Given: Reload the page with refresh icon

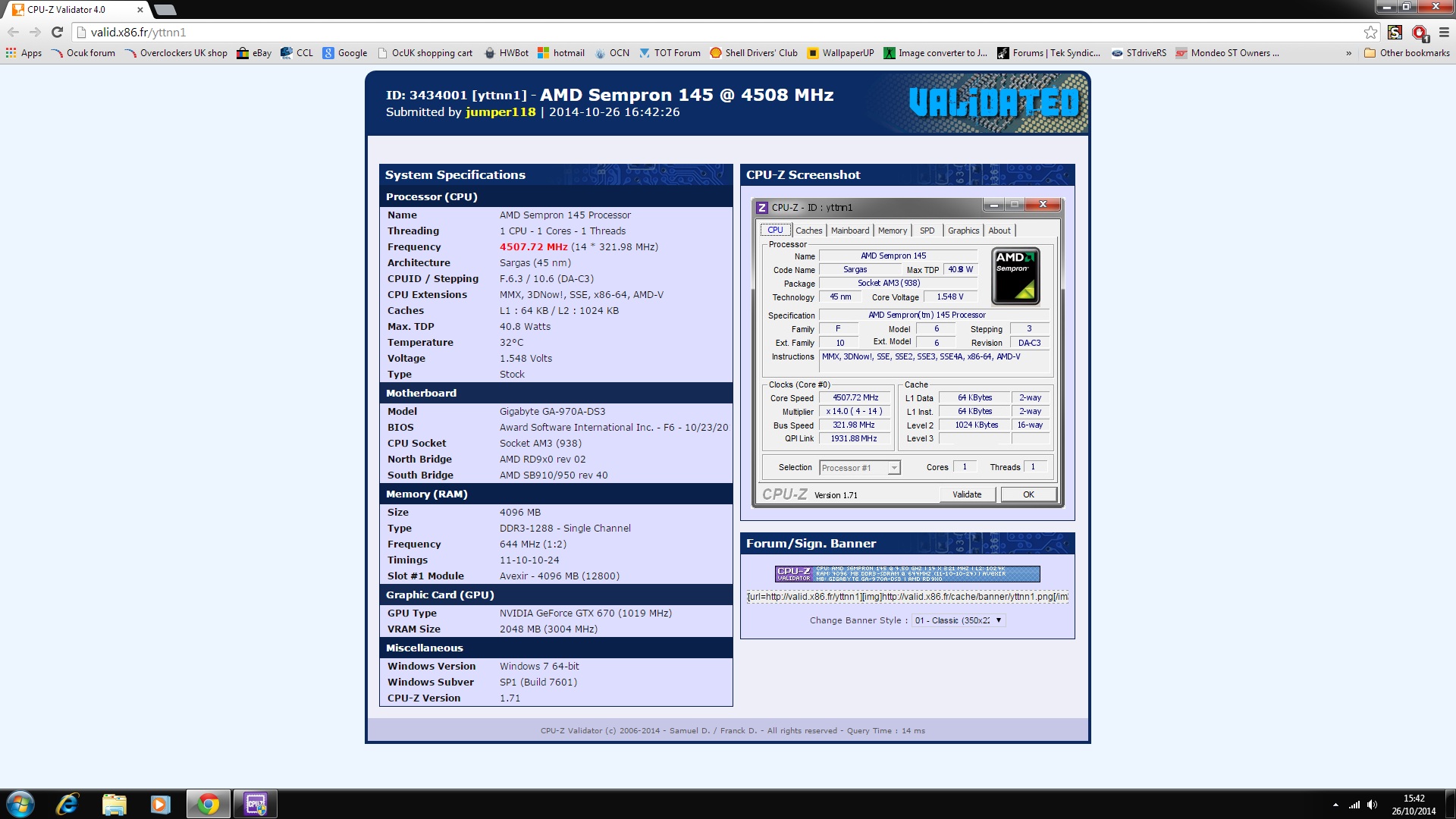Looking at the screenshot, I should (x=57, y=32).
